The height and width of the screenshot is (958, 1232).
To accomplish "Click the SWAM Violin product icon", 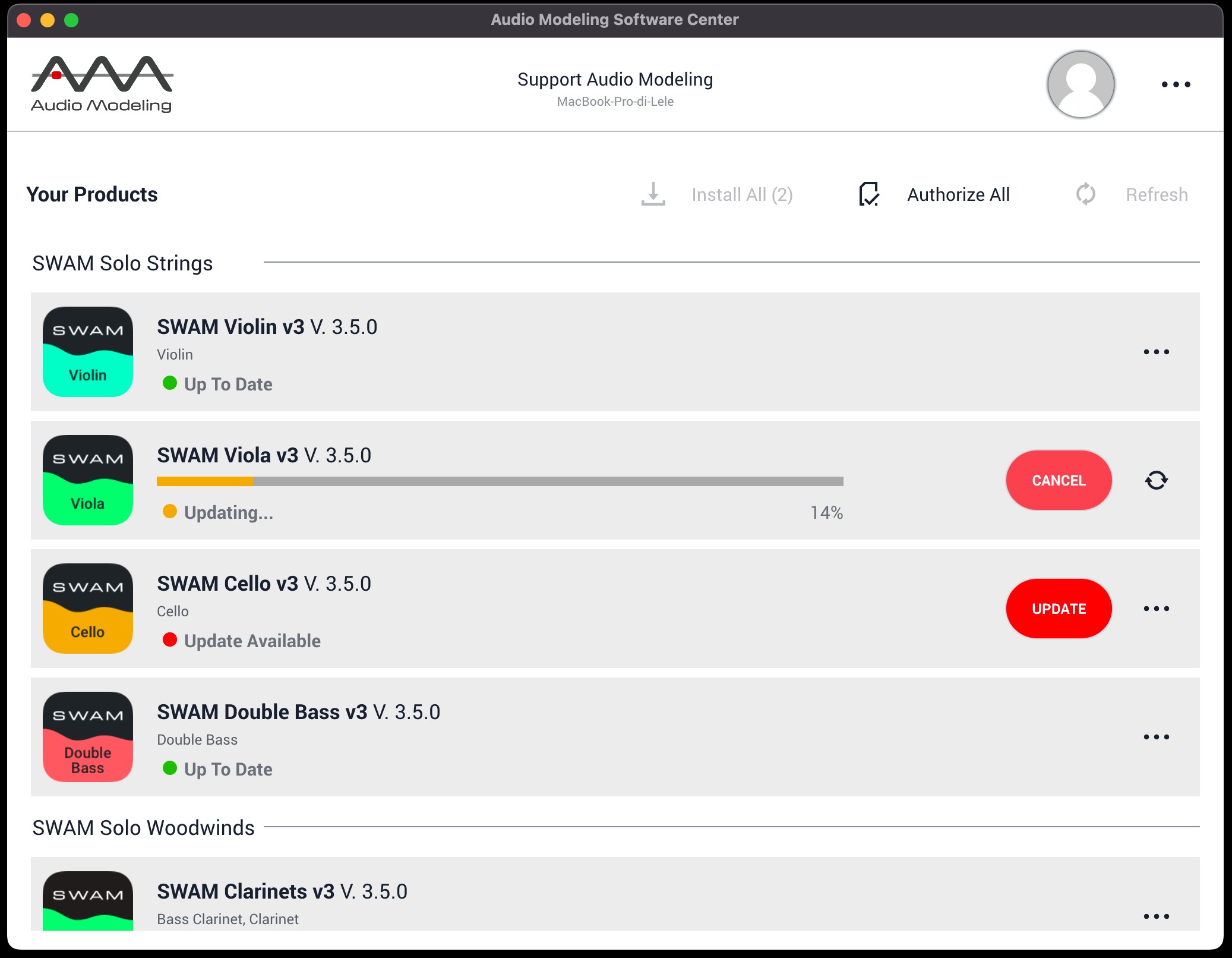I will click(88, 352).
